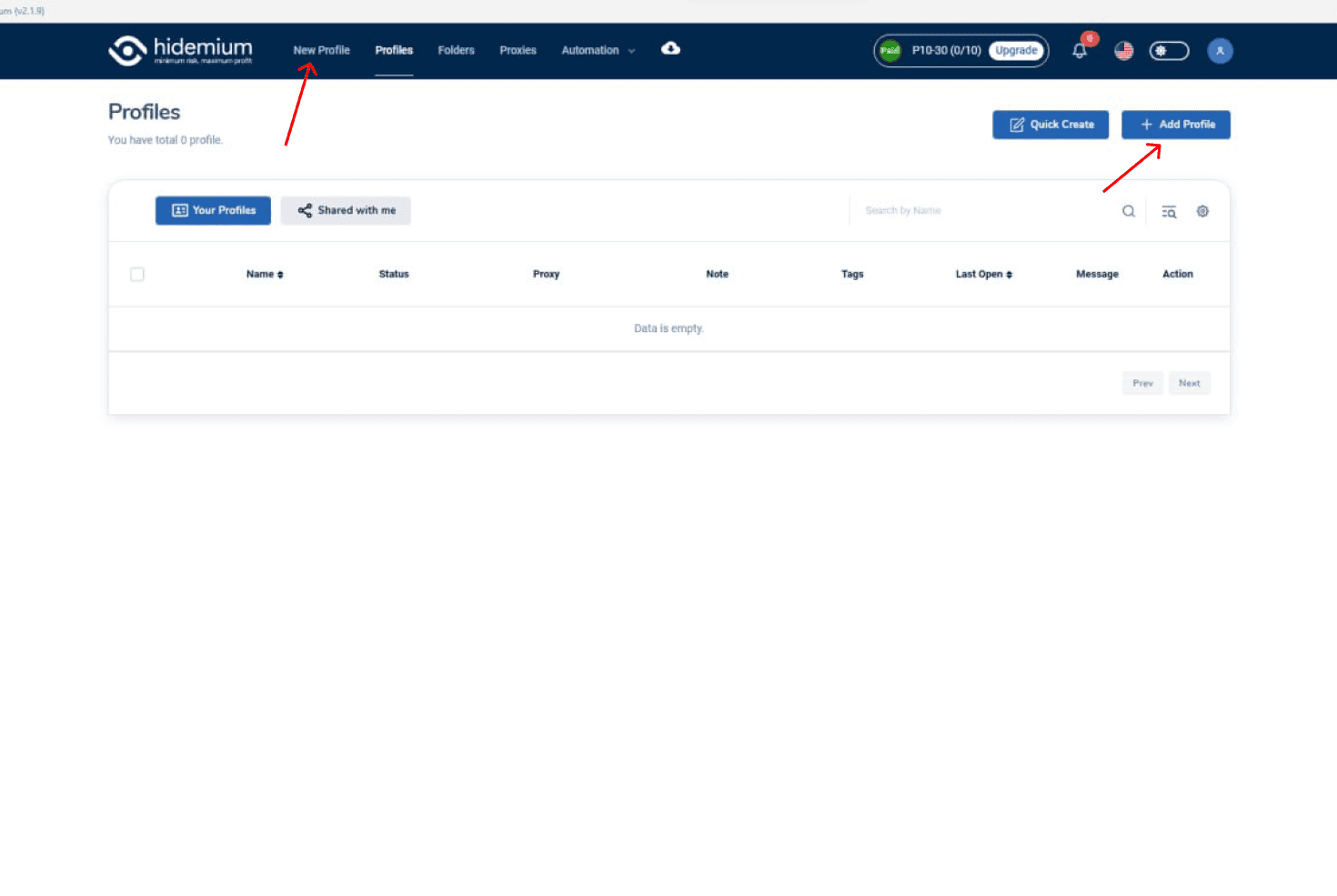1337x896 pixels.
Task: Click the search magnifier in profiles table
Action: pos(1128,210)
